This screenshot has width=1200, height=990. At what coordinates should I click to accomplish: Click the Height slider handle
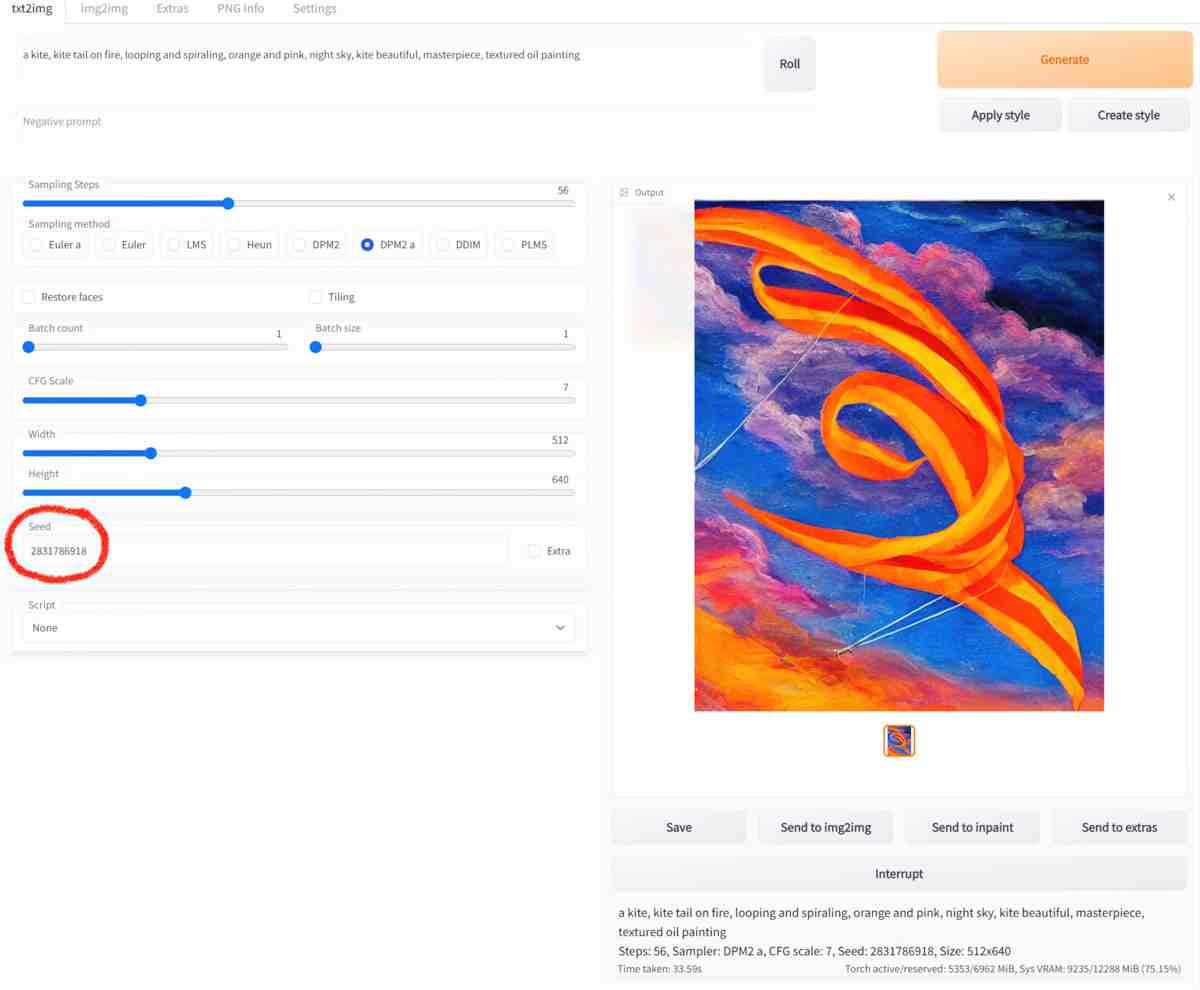coord(186,492)
